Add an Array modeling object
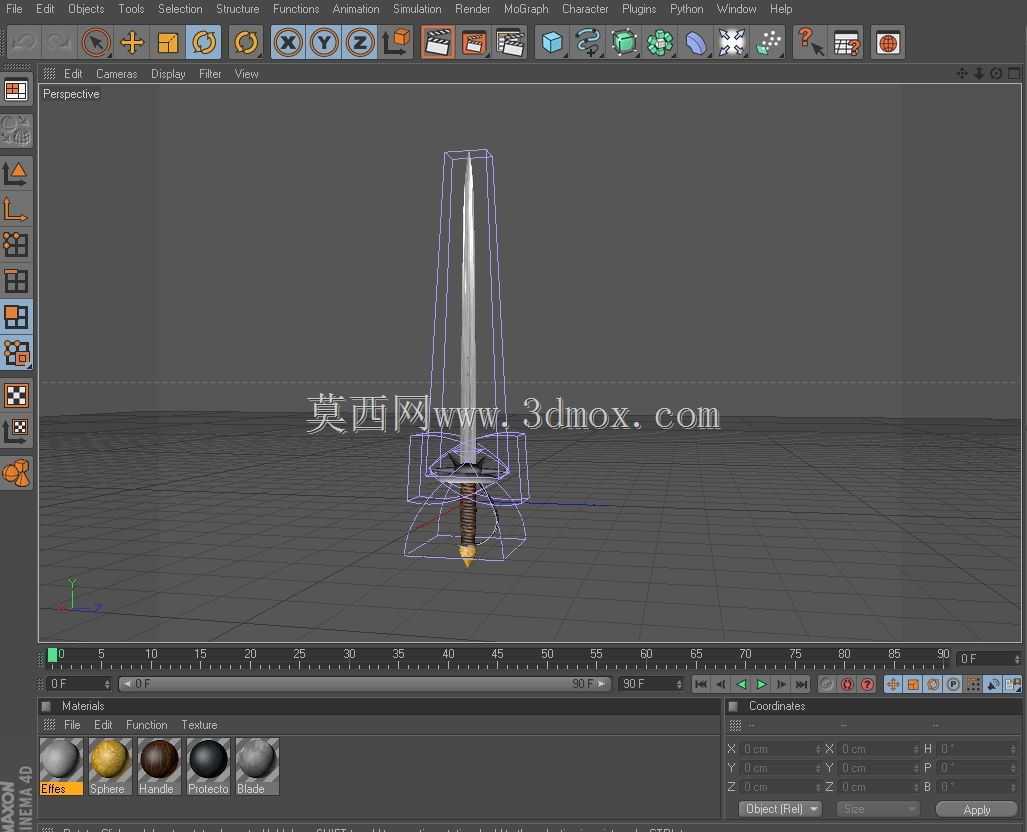1027x832 pixels. click(x=660, y=43)
